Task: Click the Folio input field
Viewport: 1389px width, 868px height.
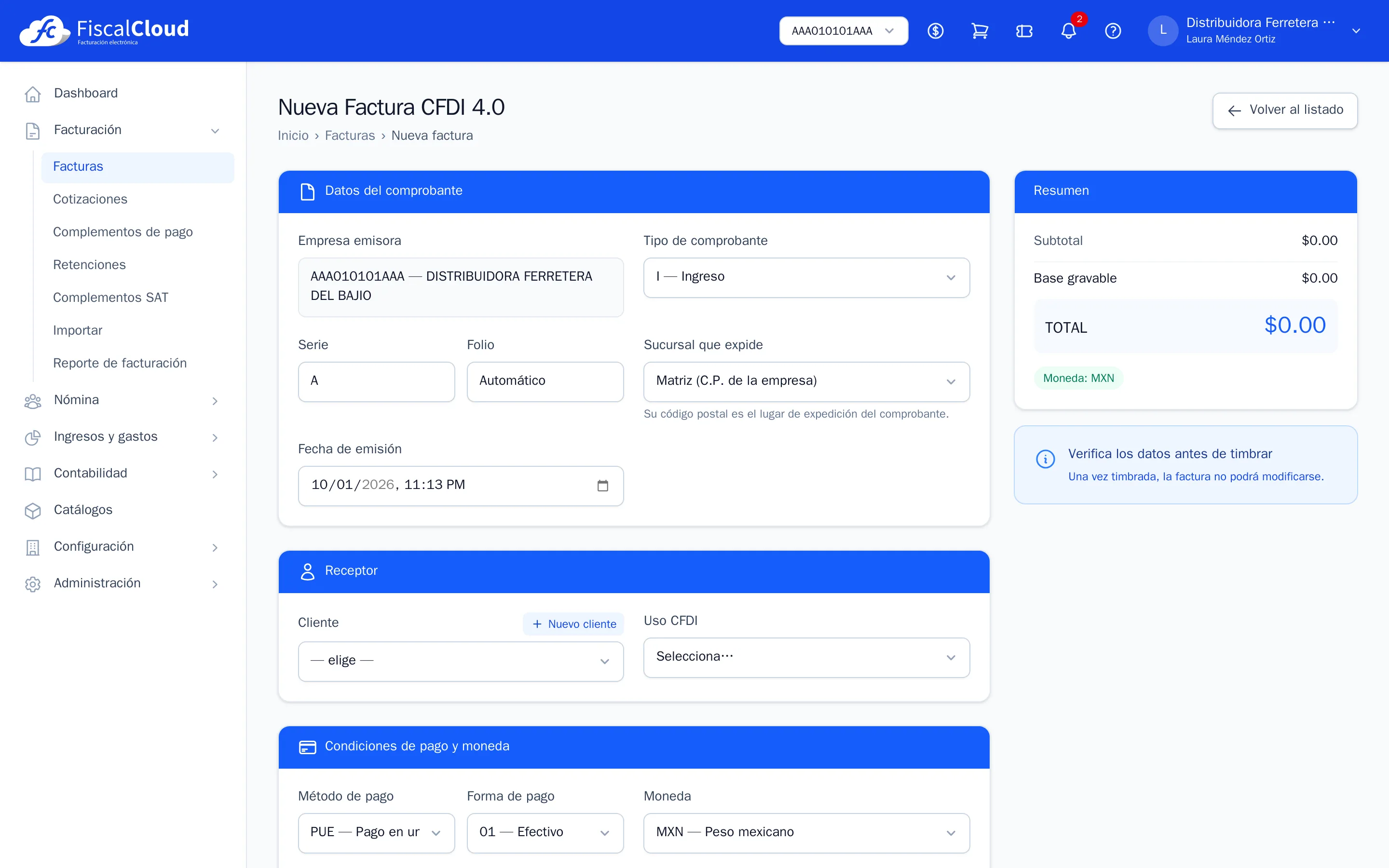Action: coord(545,381)
